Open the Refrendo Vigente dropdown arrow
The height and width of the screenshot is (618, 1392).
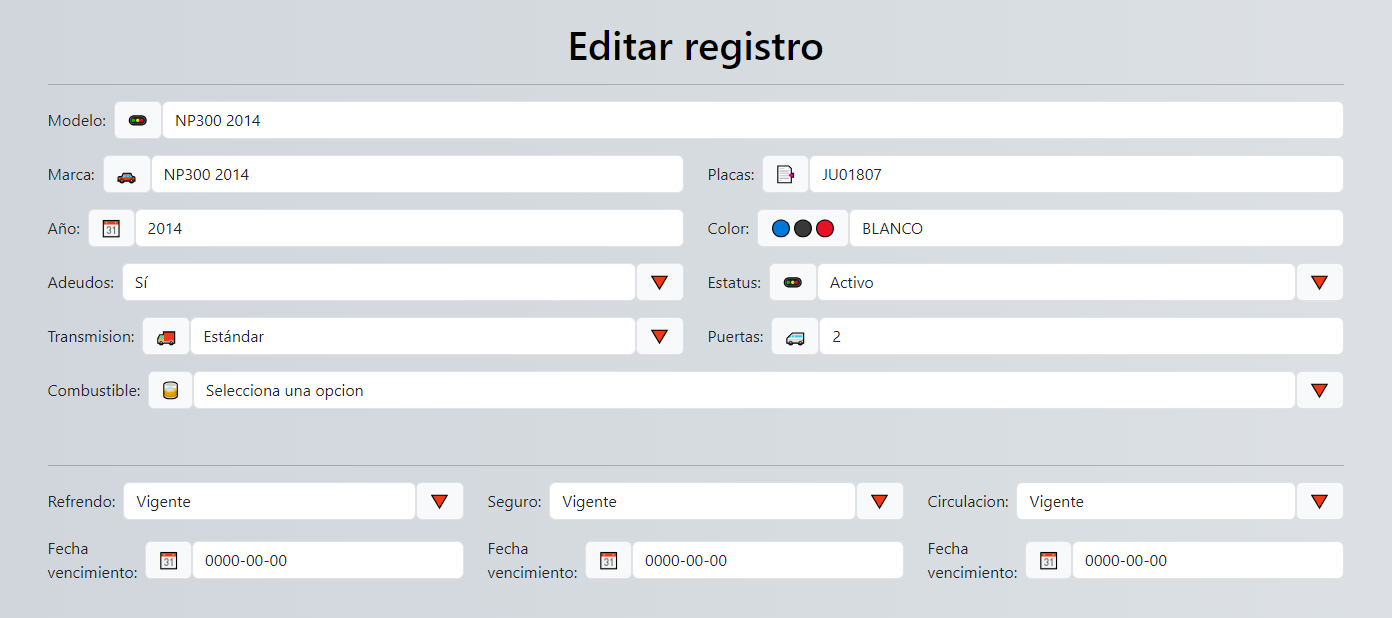[x=440, y=501]
